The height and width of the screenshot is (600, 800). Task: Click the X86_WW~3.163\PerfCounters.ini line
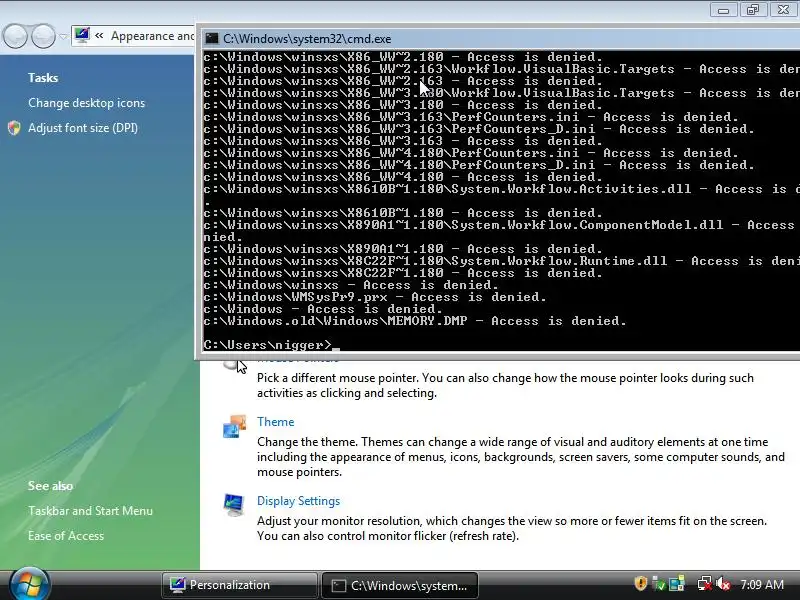[470, 117]
